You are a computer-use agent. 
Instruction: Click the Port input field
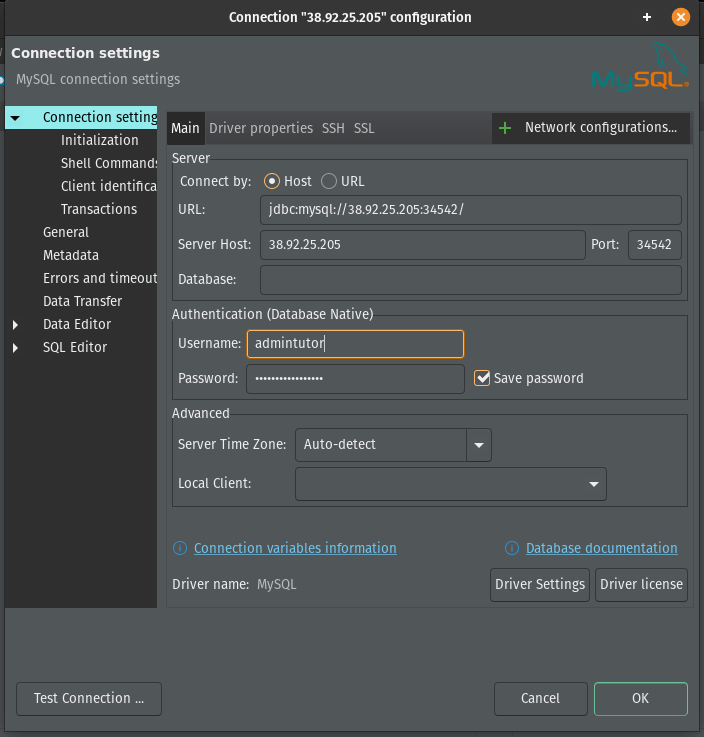coord(655,244)
